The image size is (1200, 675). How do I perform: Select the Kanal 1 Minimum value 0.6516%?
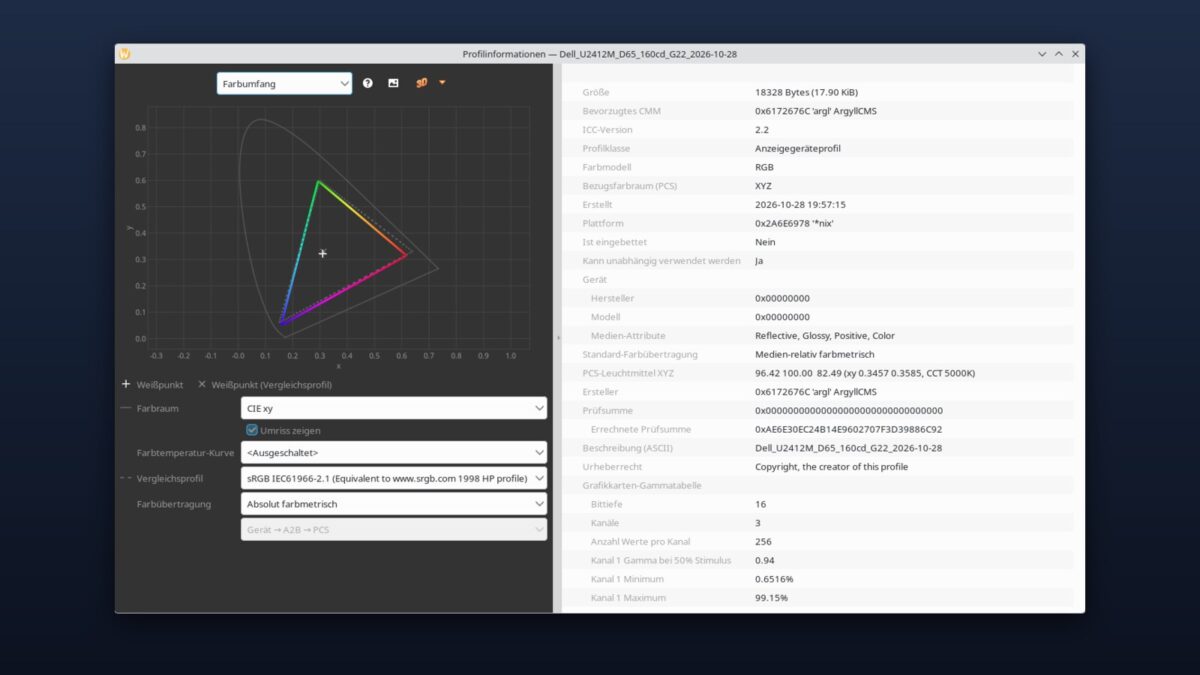point(774,579)
